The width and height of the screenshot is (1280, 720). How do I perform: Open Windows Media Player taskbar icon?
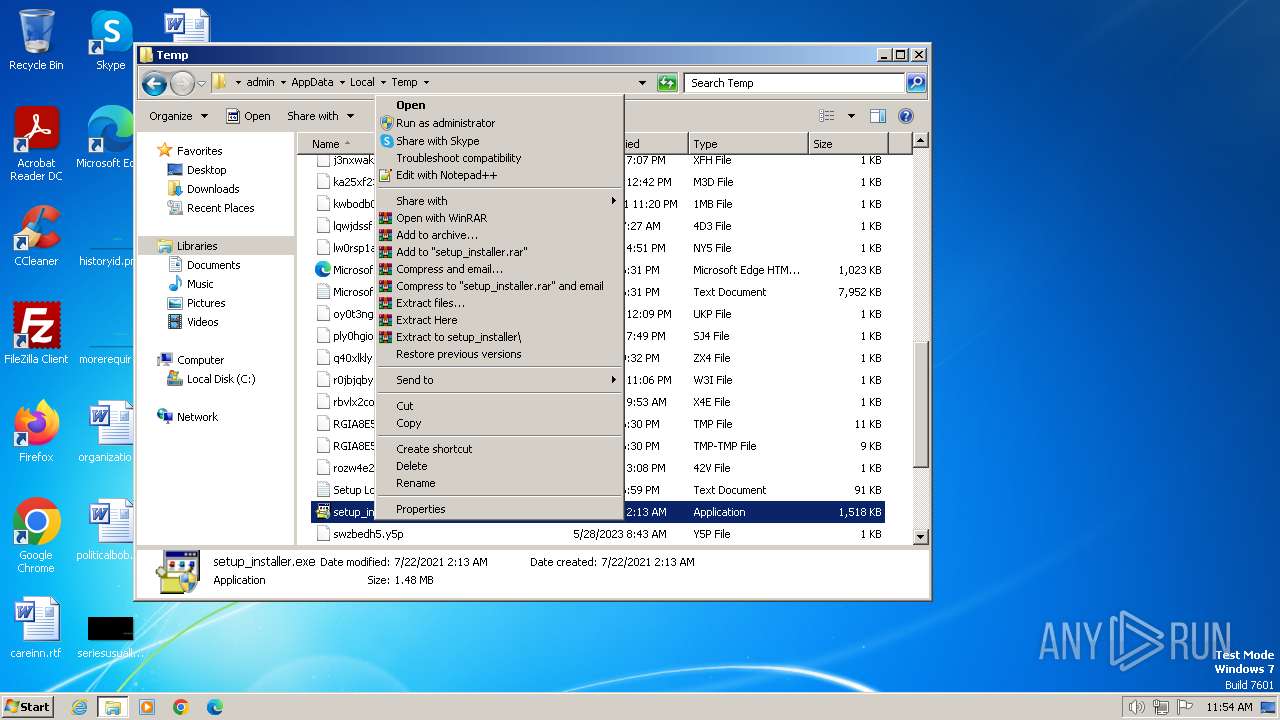coord(147,707)
